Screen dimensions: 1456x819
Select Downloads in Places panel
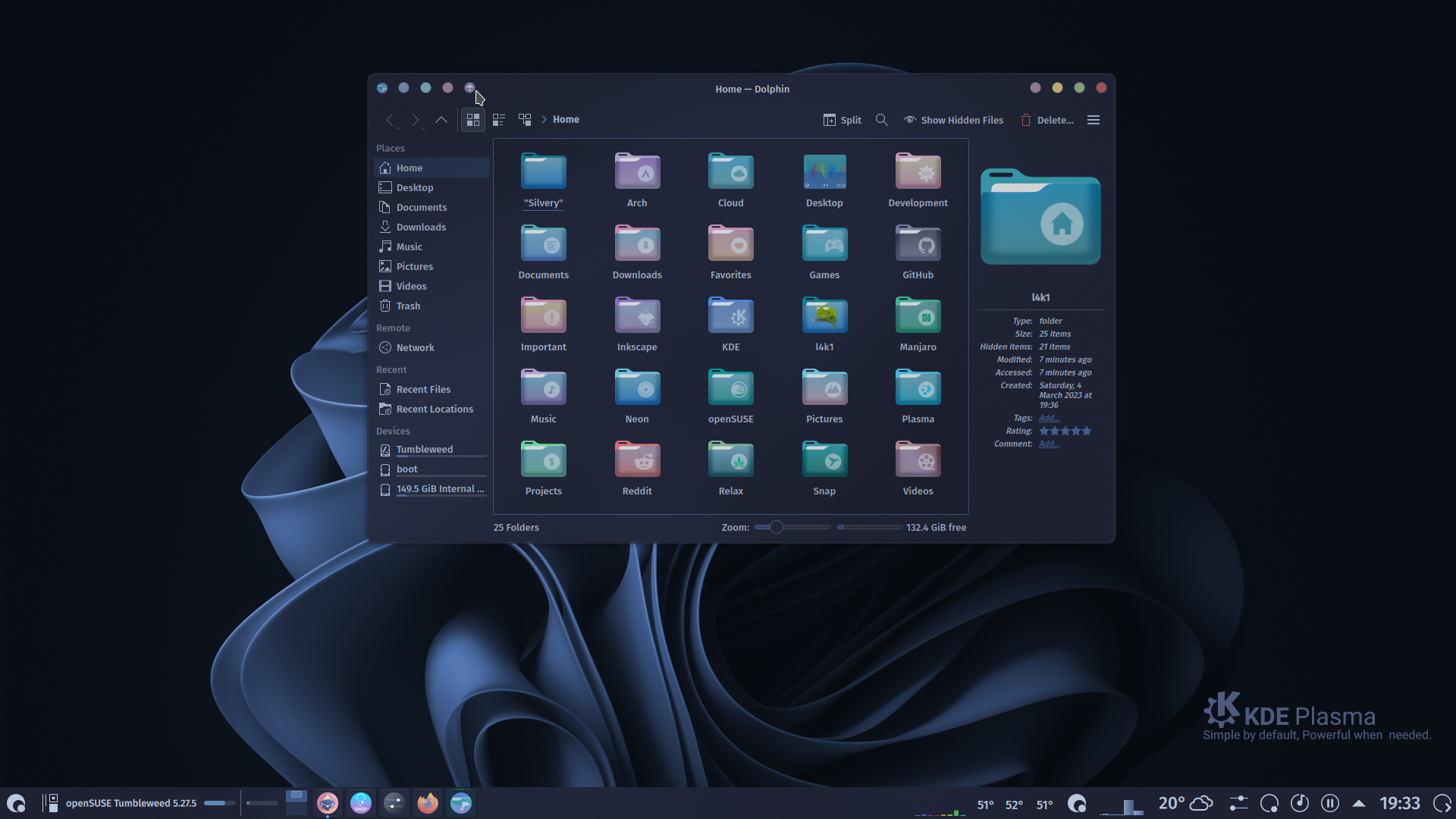[431, 227]
